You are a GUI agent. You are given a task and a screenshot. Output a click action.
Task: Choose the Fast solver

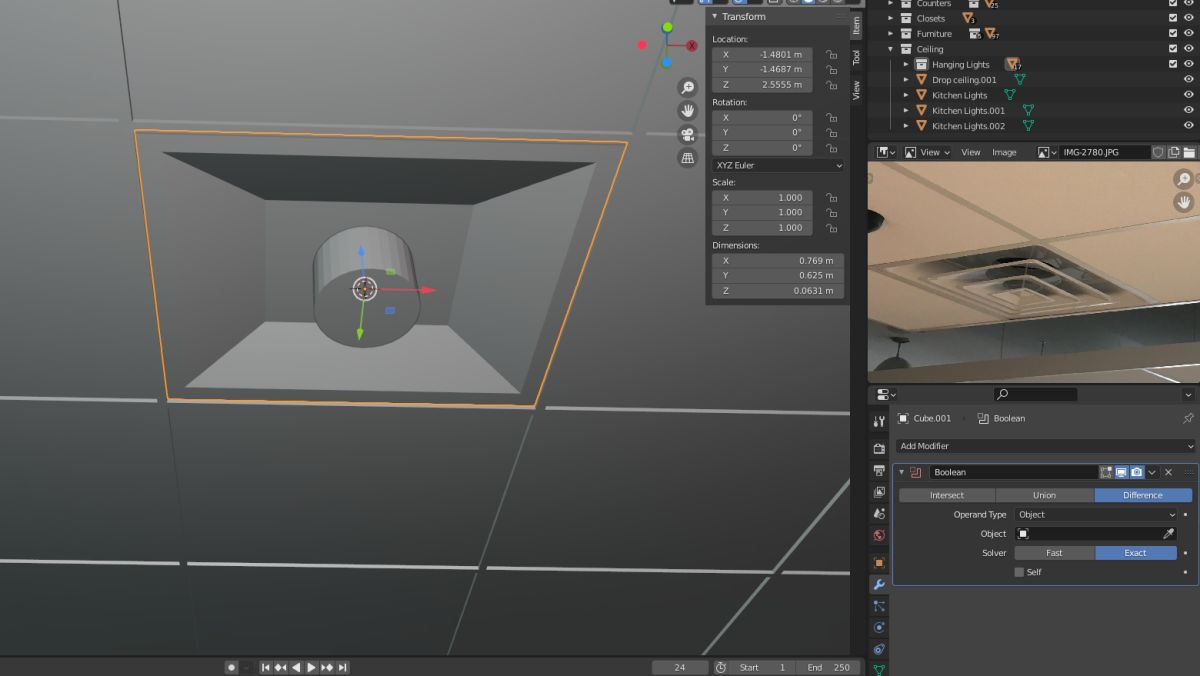(x=1054, y=553)
